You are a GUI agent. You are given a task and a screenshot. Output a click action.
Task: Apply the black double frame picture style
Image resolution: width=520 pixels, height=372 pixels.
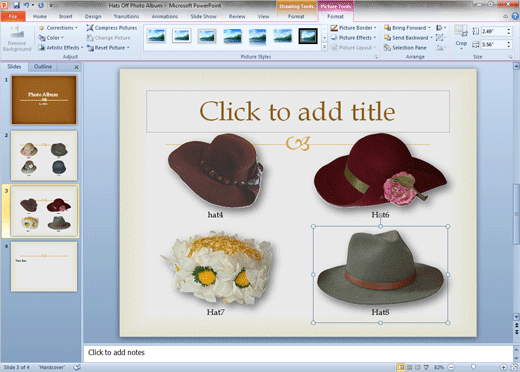coord(307,36)
